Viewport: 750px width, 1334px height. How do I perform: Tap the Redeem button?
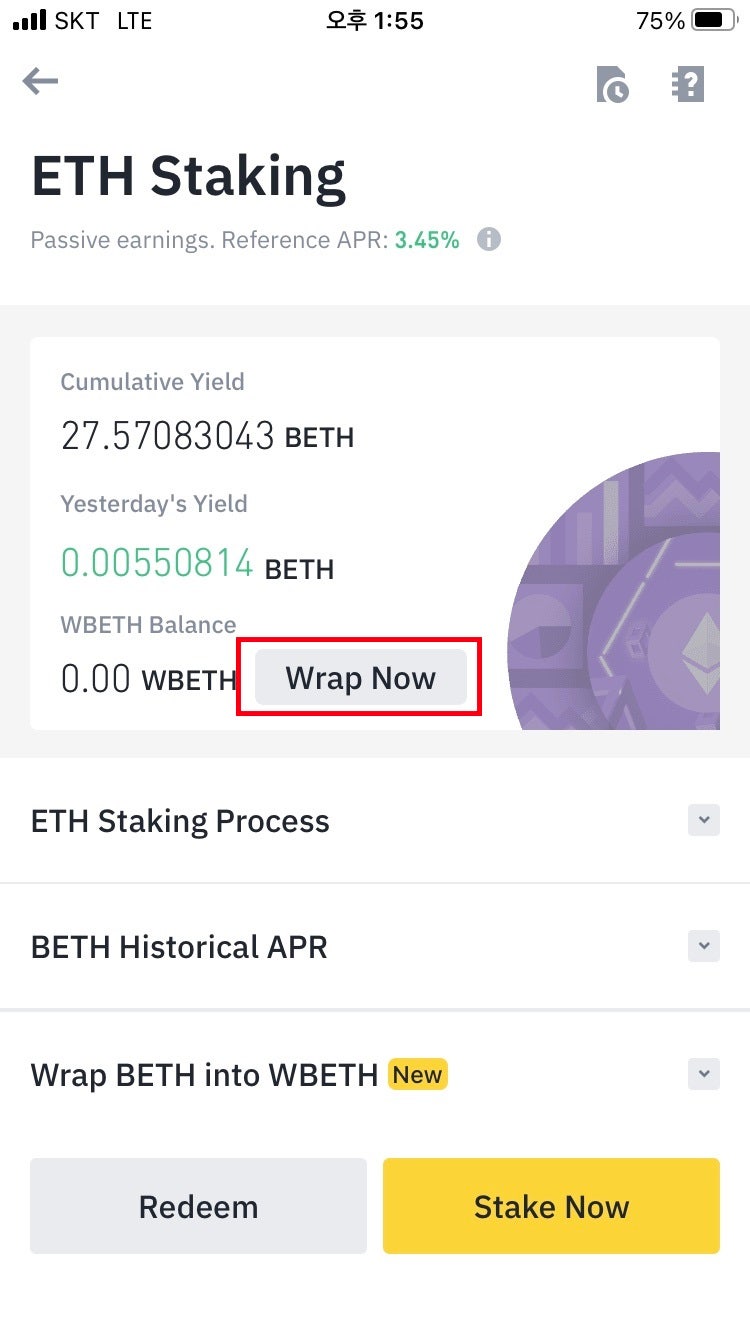point(198,1206)
